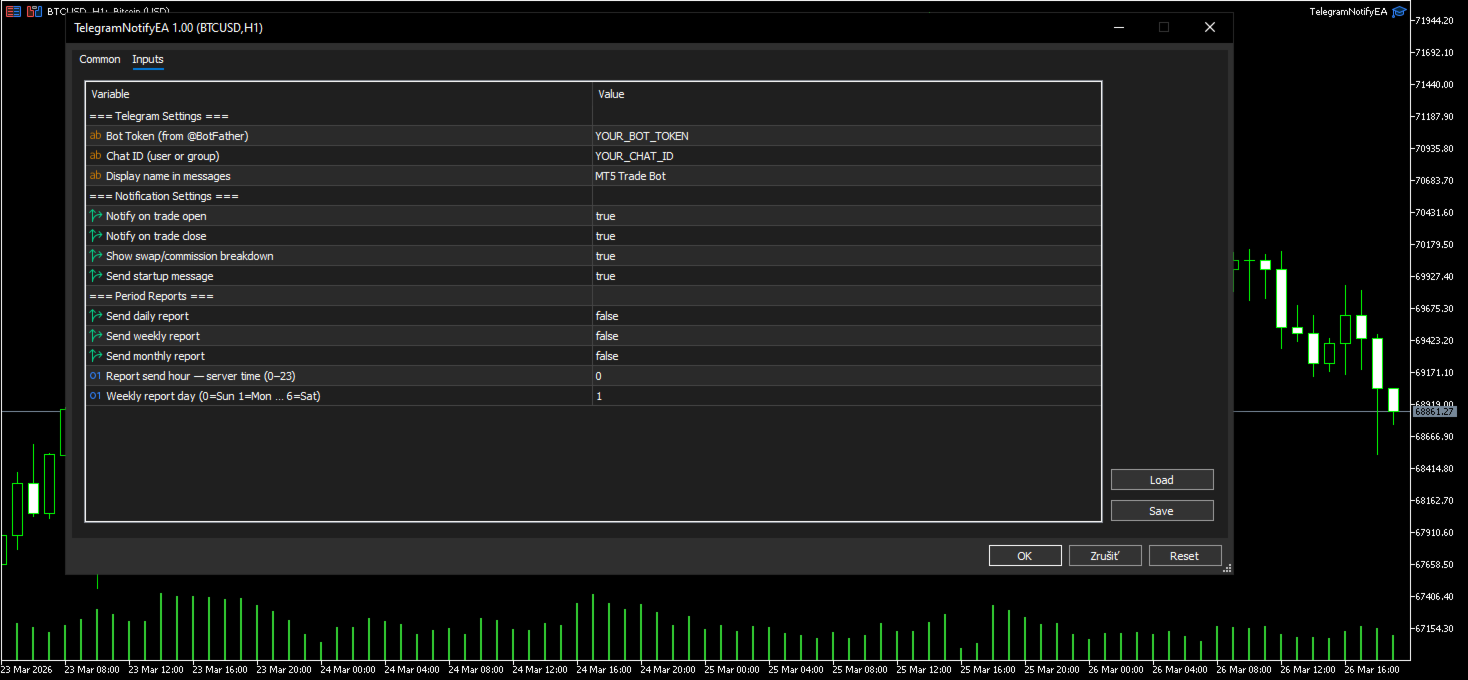Click bool icon for Send daily report
The image size is (1468, 680).
coord(96,316)
